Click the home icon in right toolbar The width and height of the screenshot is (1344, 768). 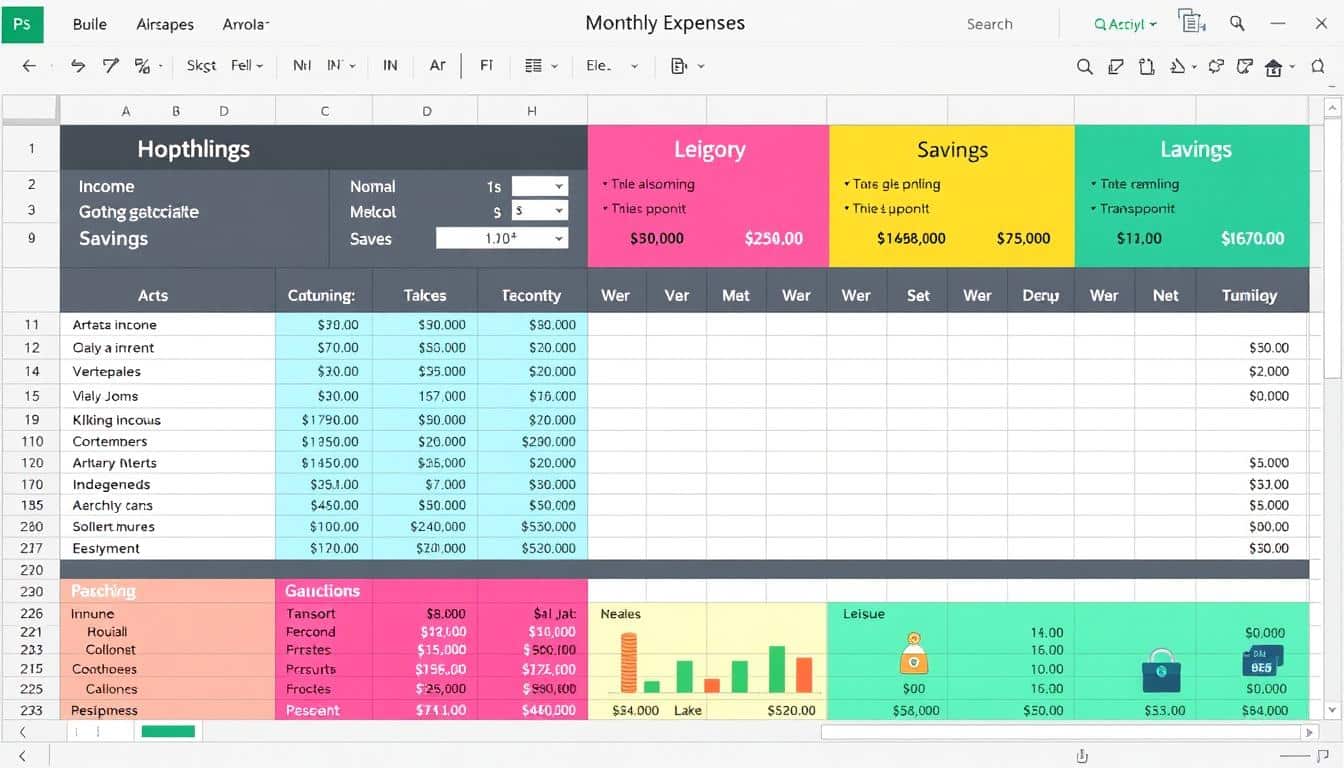[x=1274, y=68]
